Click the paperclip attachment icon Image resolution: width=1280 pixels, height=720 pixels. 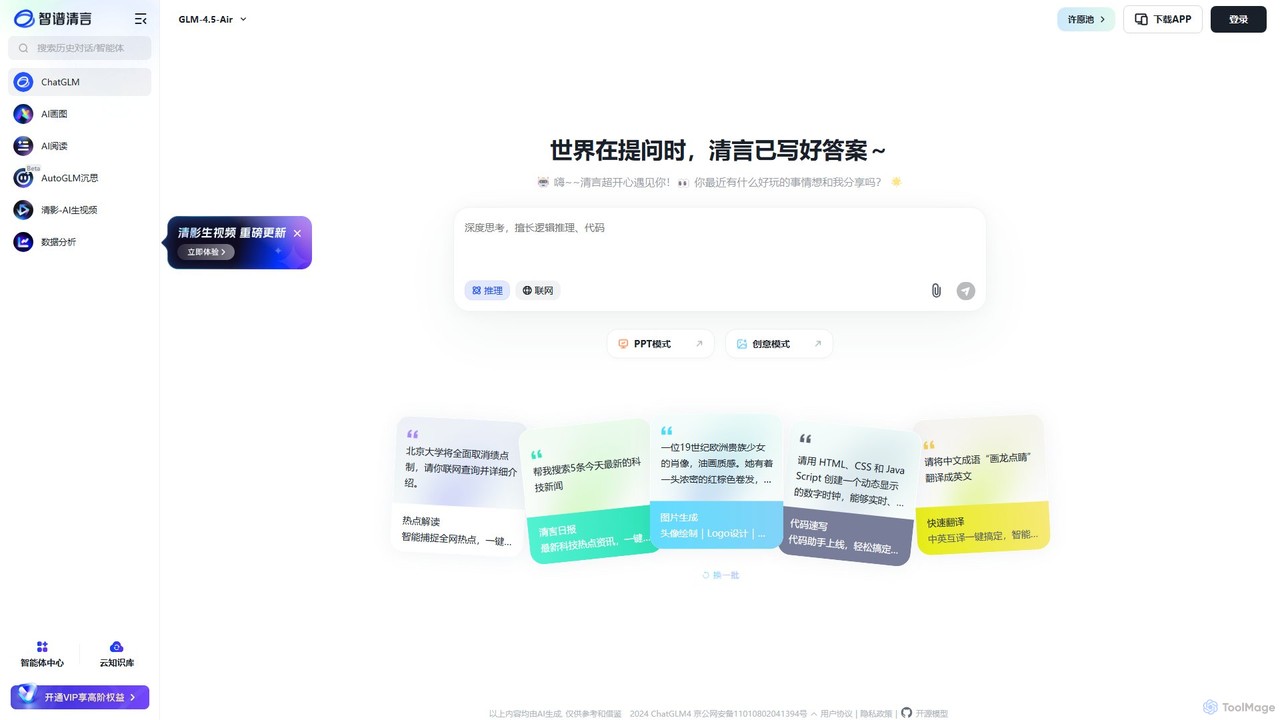click(x=936, y=291)
